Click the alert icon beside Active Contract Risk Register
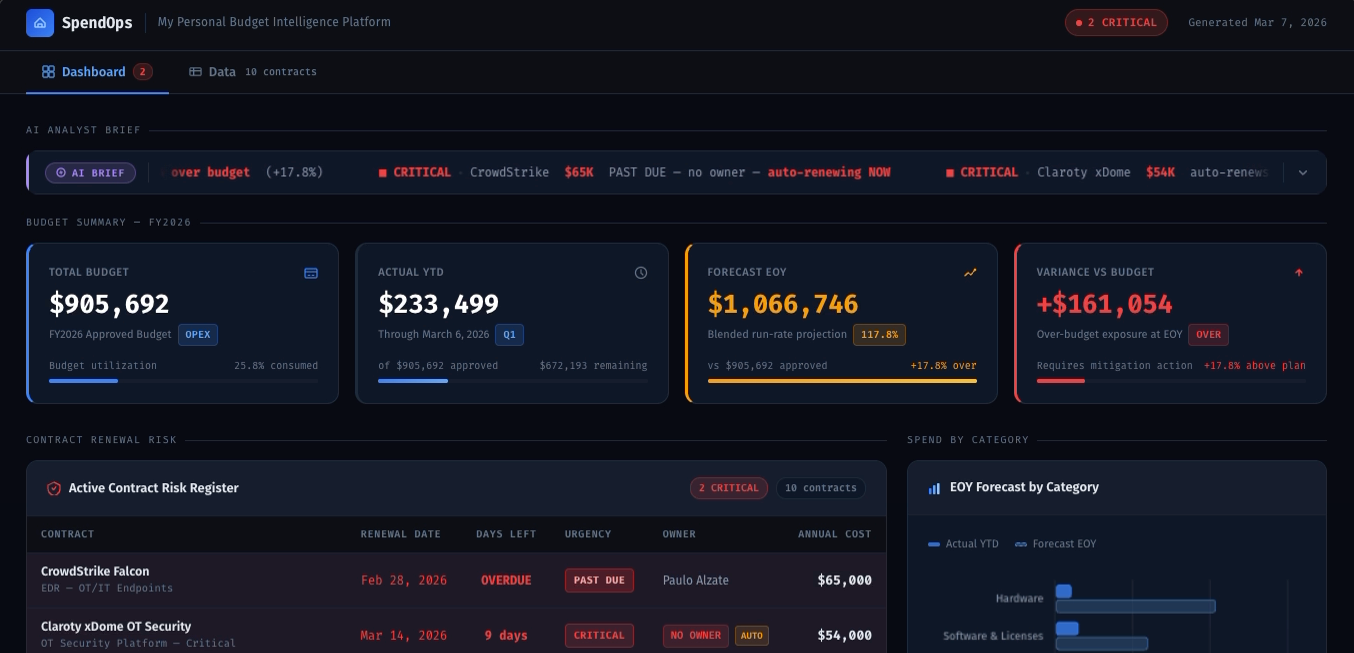 tap(54, 488)
